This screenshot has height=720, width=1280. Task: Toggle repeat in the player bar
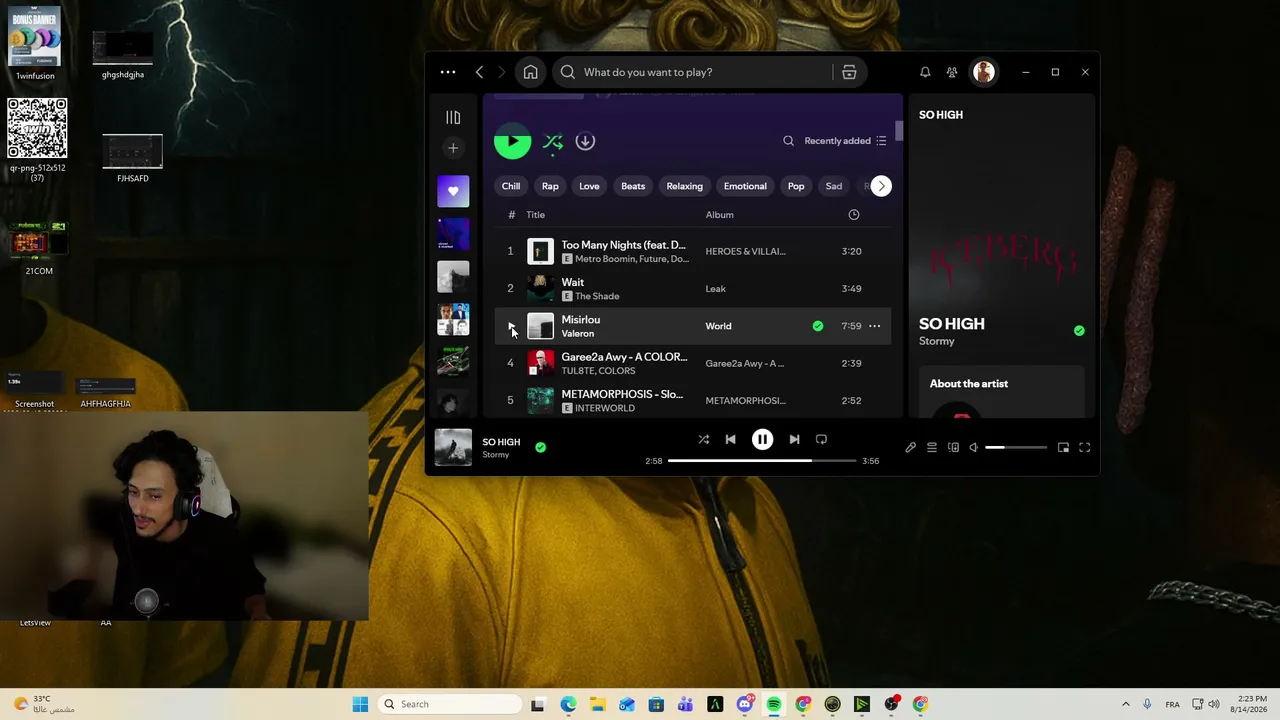(821, 439)
